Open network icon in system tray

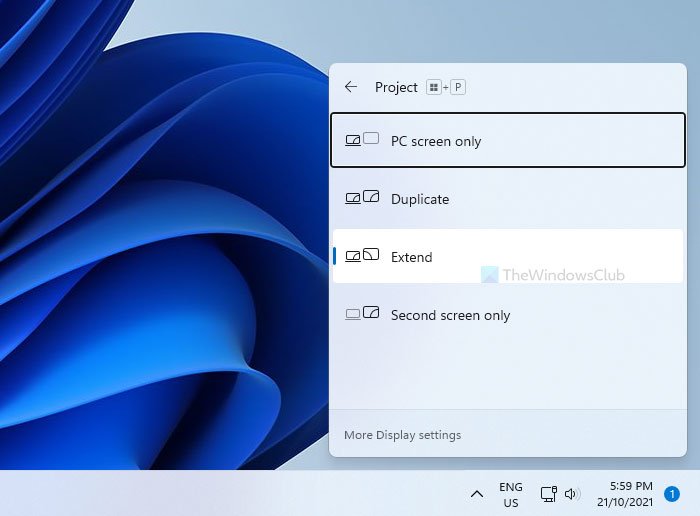[x=549, y=494]
